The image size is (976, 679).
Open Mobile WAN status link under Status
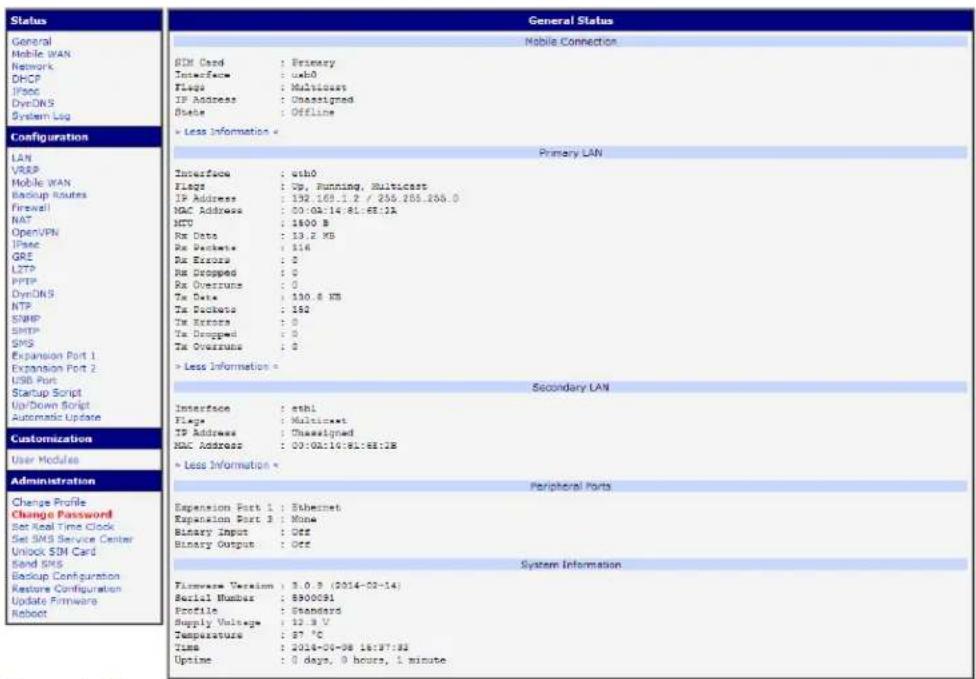pos(41,54)
